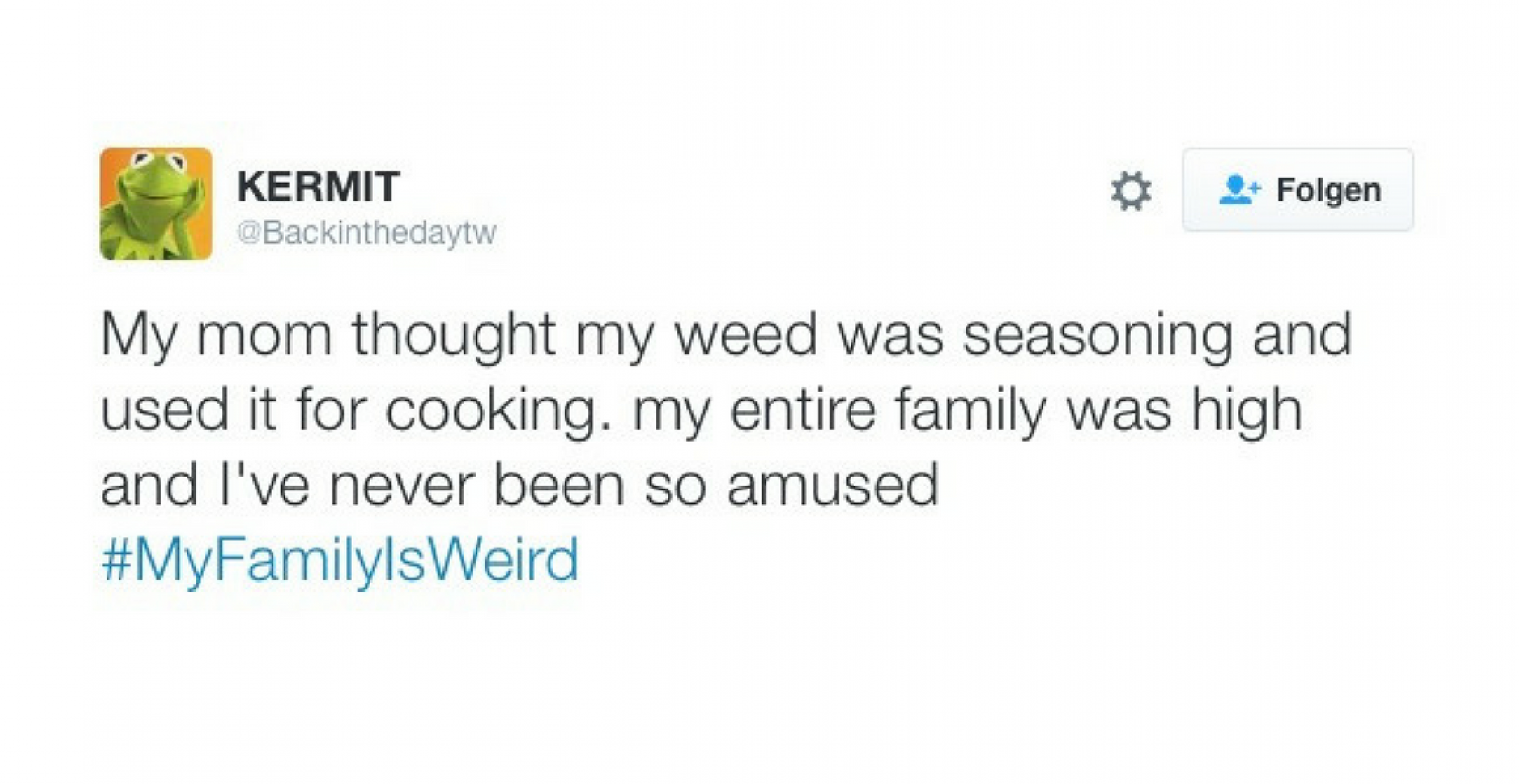Click the word "been" in the tweet
The width and height of the screenshot is (1519, 784).
click(x=558, y=485)
